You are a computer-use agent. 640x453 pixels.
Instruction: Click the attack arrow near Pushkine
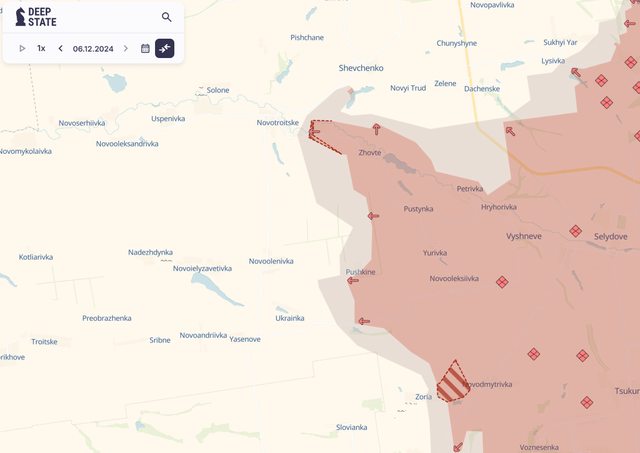pyautogui.click(x=353, y=281)
